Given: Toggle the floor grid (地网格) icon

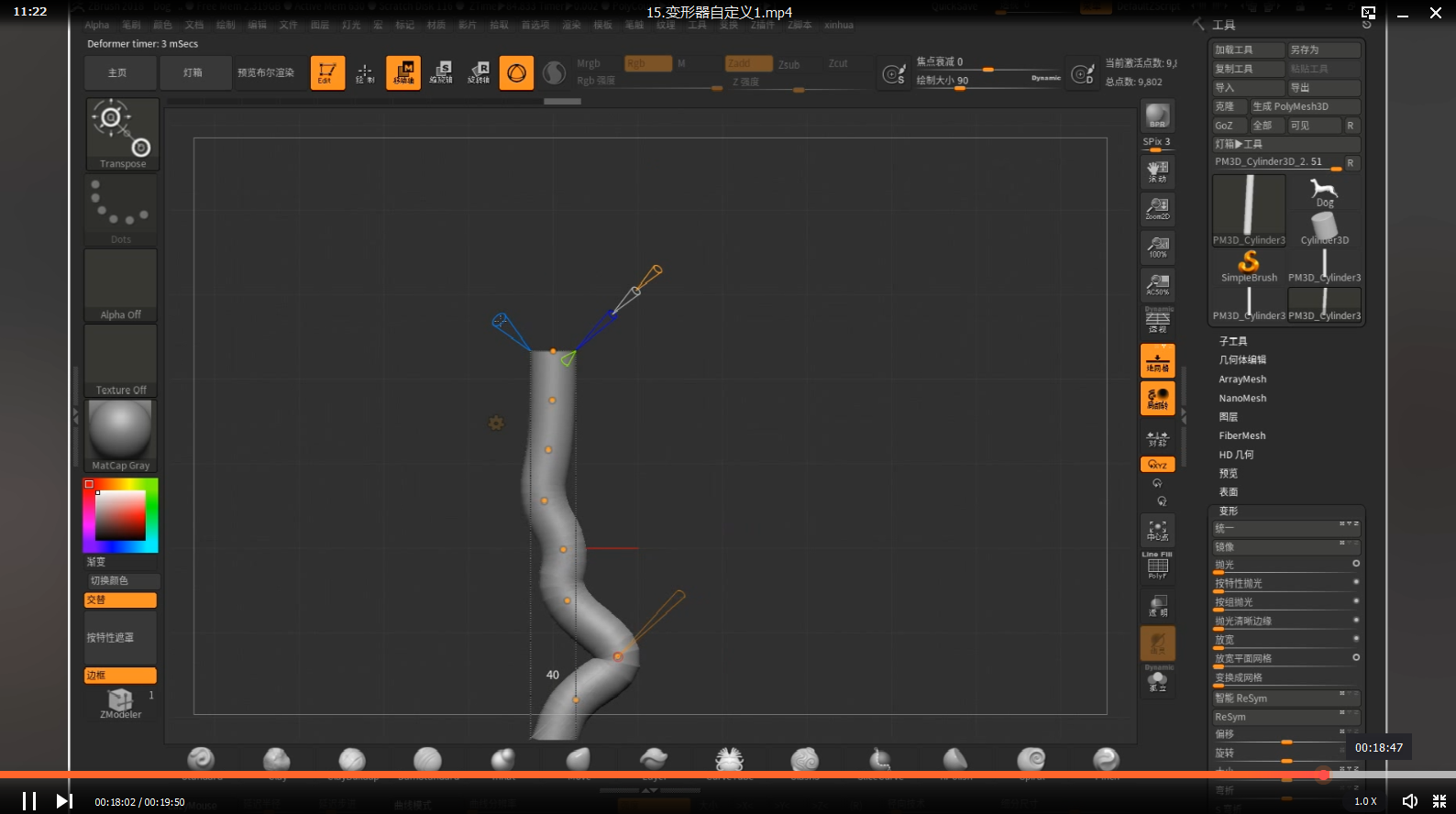Looking at the screenshot, I should (x=1157, y=360).
